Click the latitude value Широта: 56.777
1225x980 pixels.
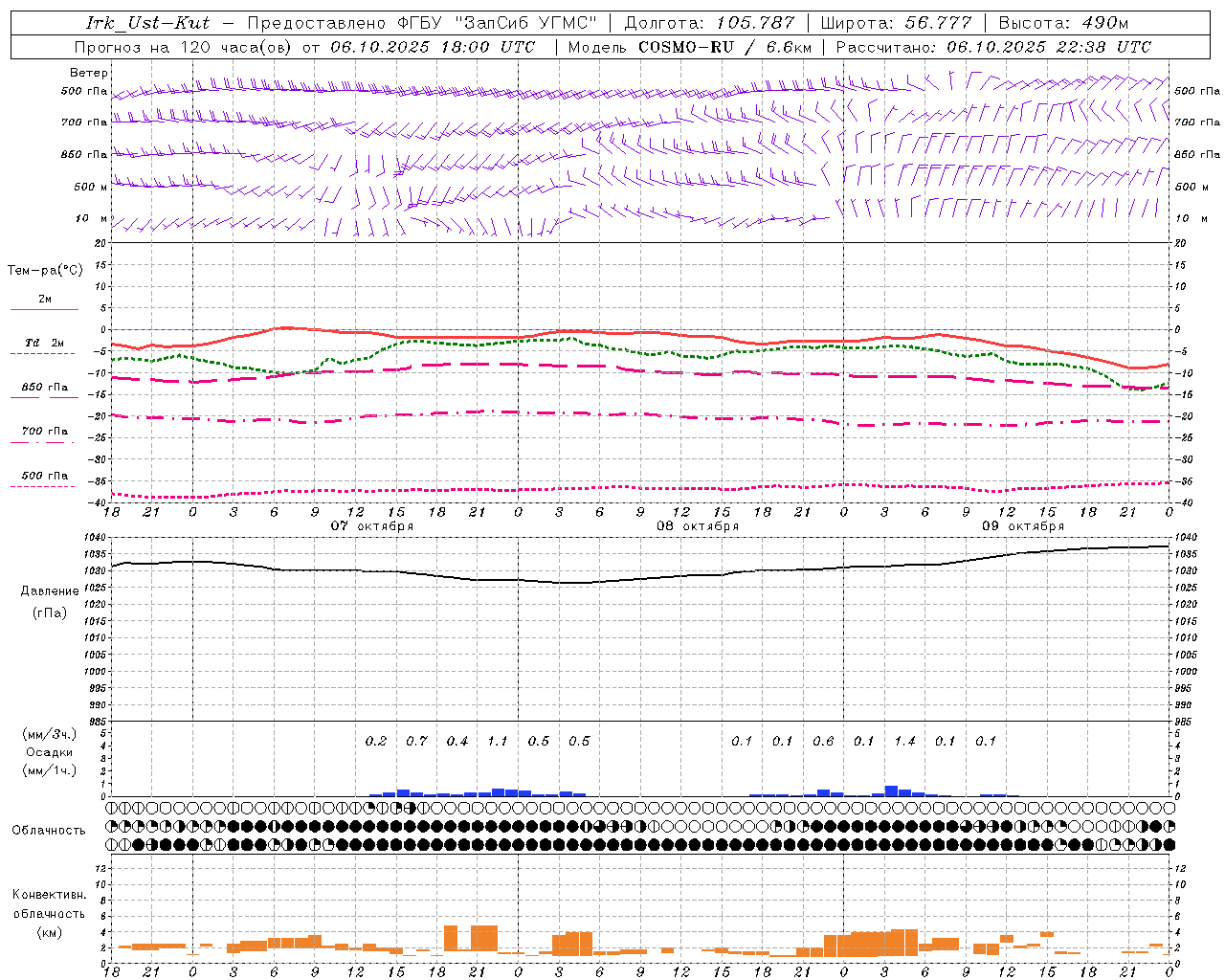coord(896,23)
